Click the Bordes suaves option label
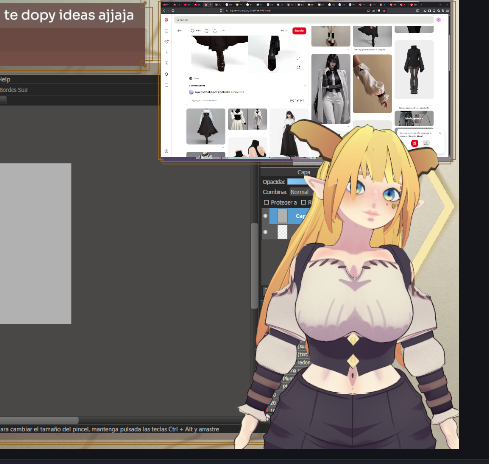Viewport: 489px width, 464px height. coord(14,90)
